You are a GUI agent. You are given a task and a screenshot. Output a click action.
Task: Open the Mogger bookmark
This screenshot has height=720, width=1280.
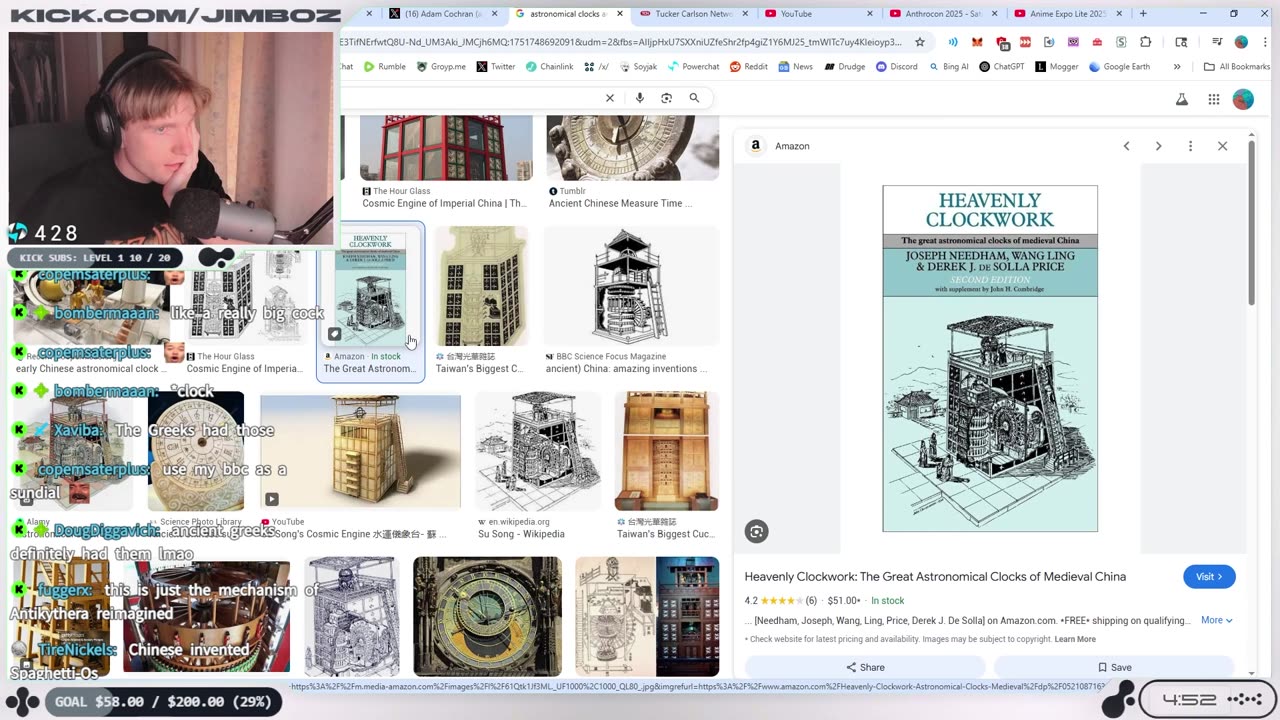(1057, 67)
